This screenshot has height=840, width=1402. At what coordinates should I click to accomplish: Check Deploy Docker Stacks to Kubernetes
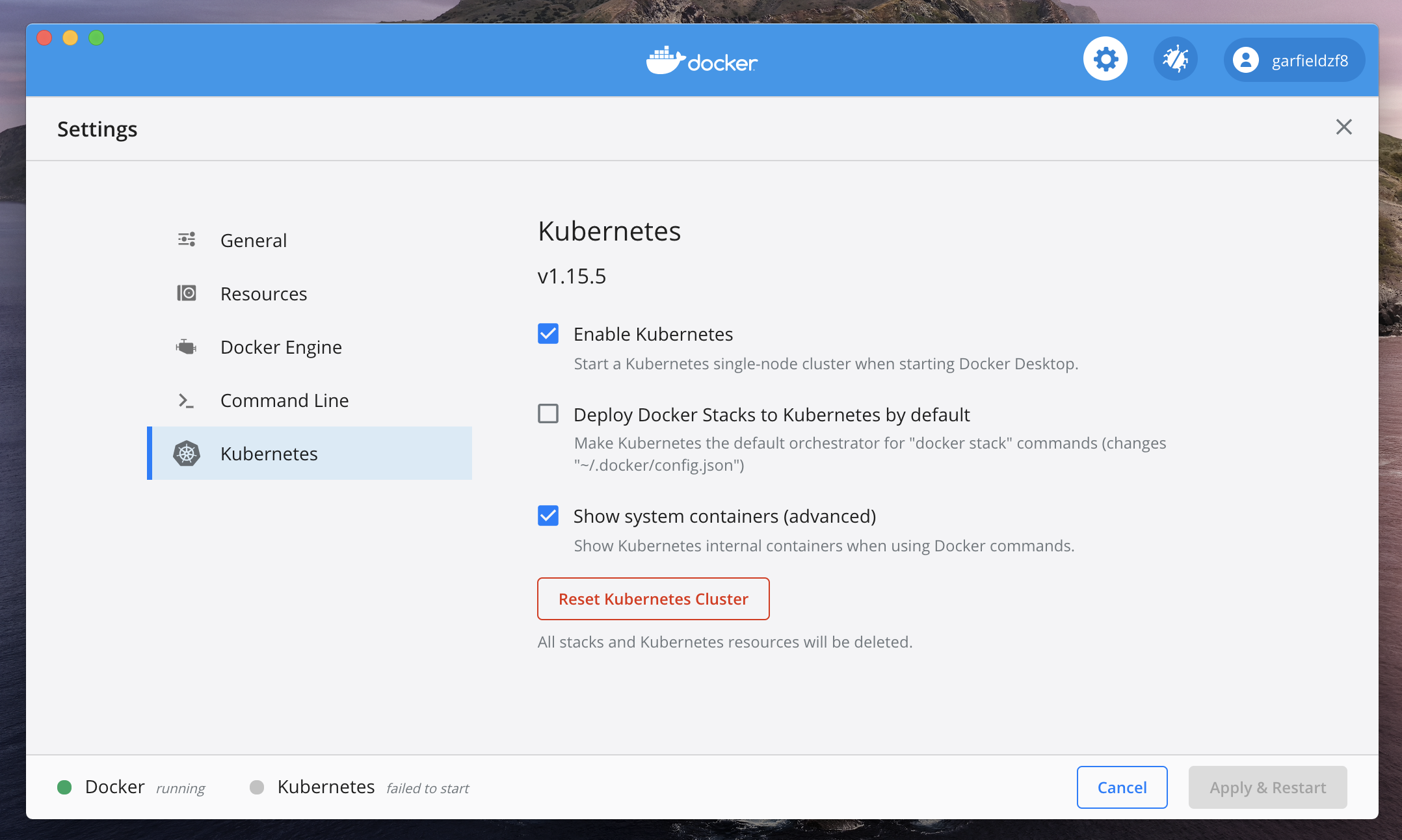point(548,413)
